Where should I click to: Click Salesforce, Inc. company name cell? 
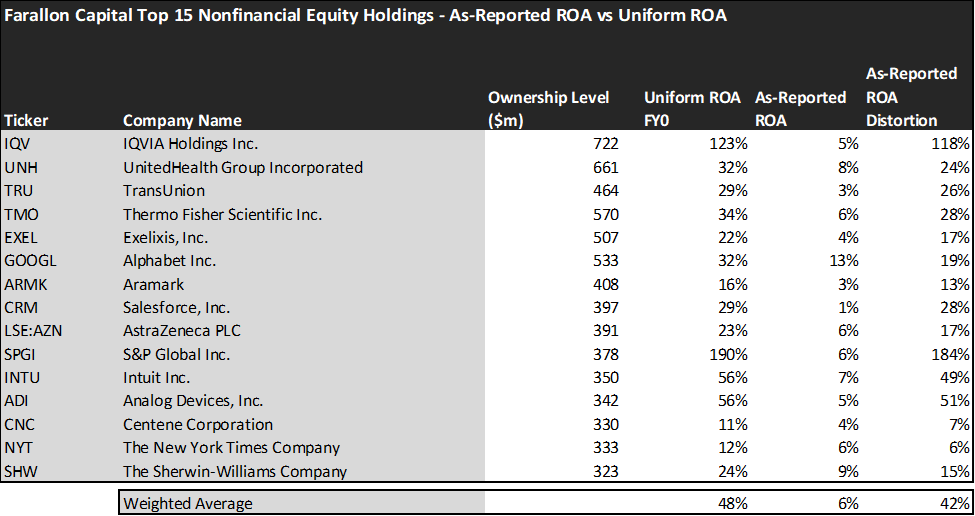click(177, 308)
